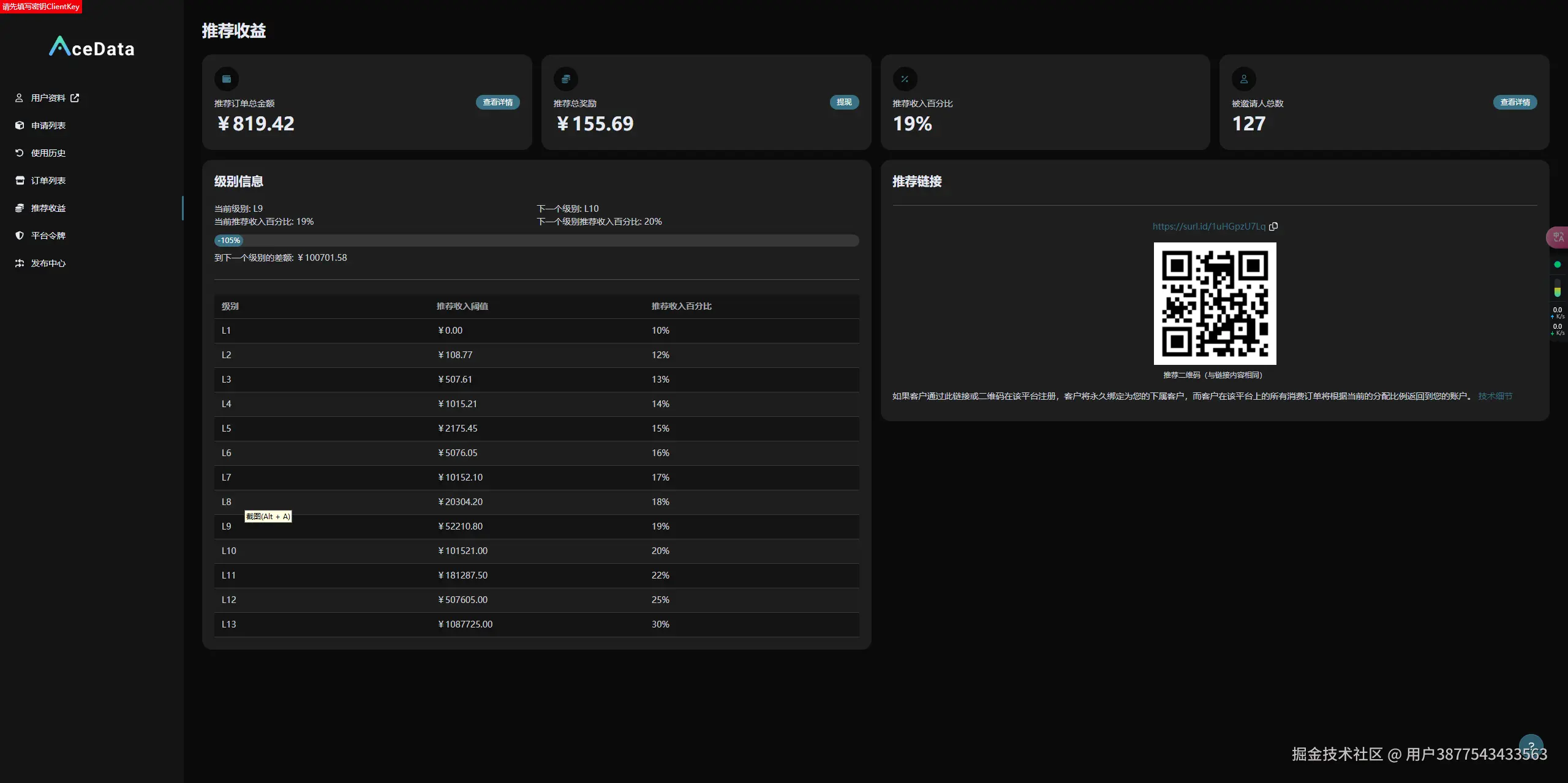1568x783 pixels.
Task: Click the percent icon on income card
Action: pos(905,79)
